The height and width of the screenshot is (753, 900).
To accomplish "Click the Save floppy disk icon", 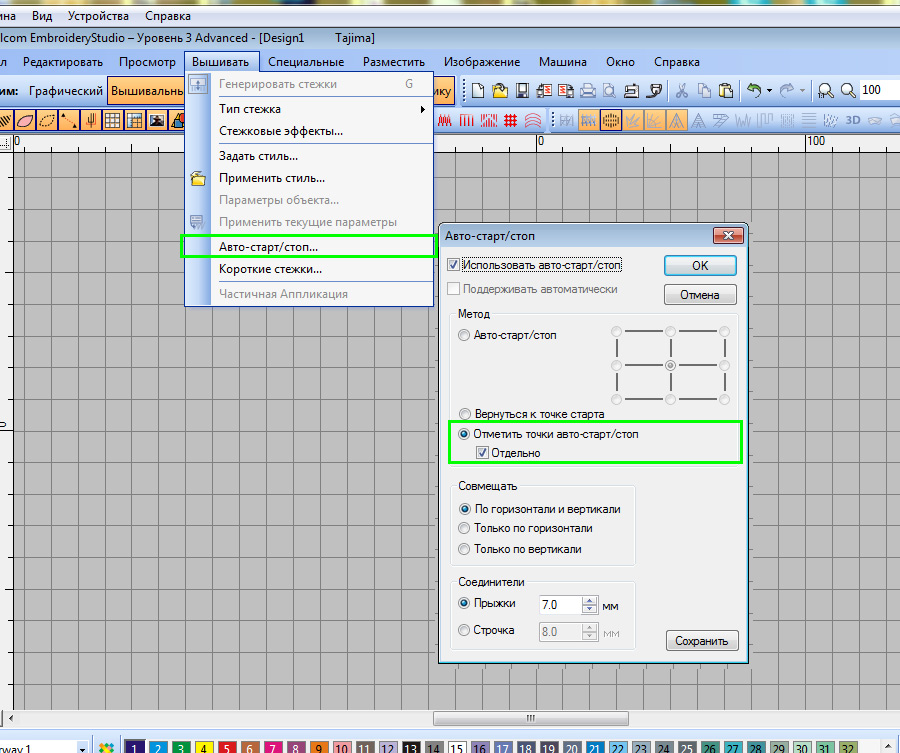I will pyautogui.click(x=522, y=91).
